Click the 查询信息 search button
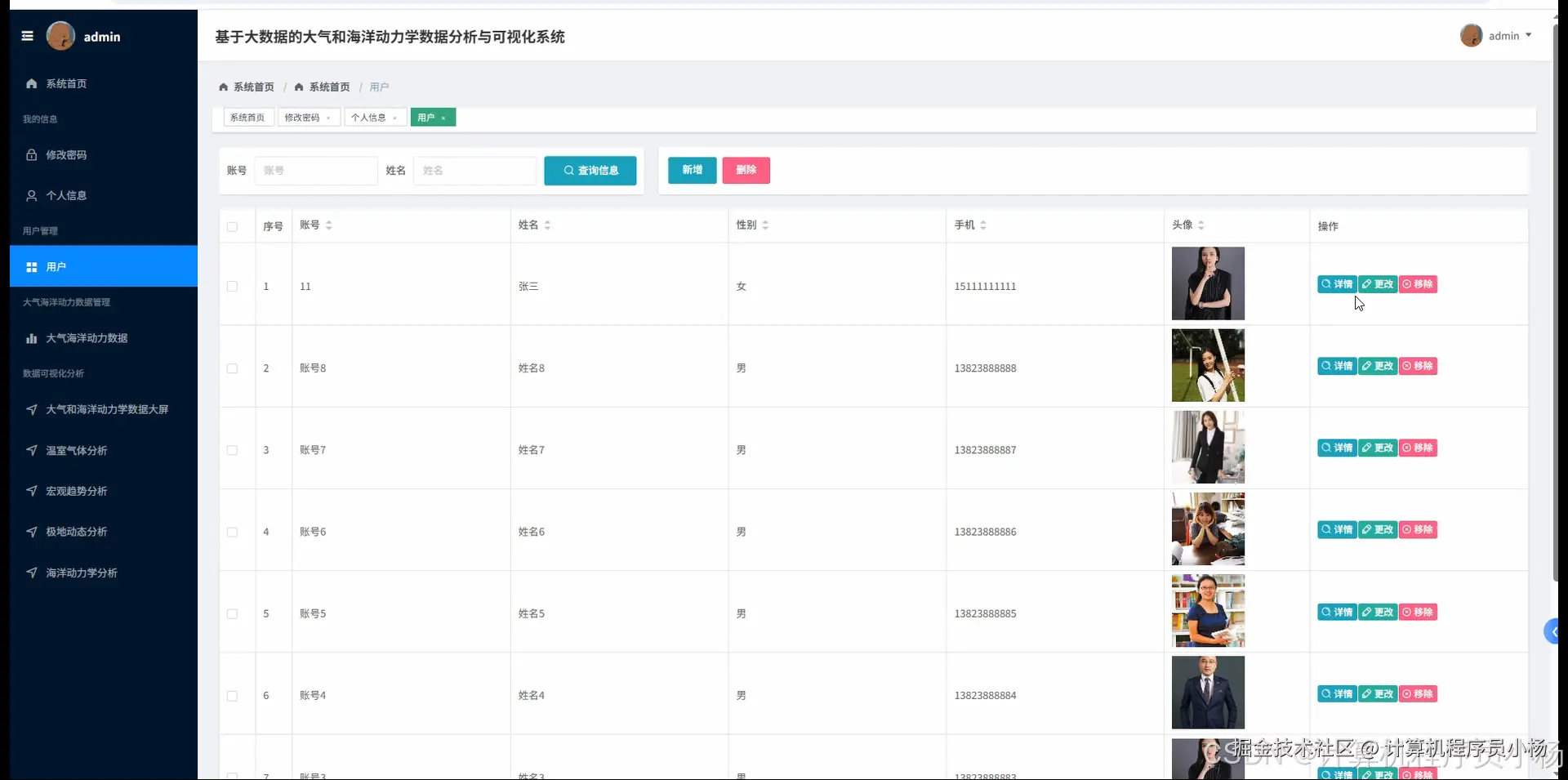1568x780 pixels. point(590,171)
